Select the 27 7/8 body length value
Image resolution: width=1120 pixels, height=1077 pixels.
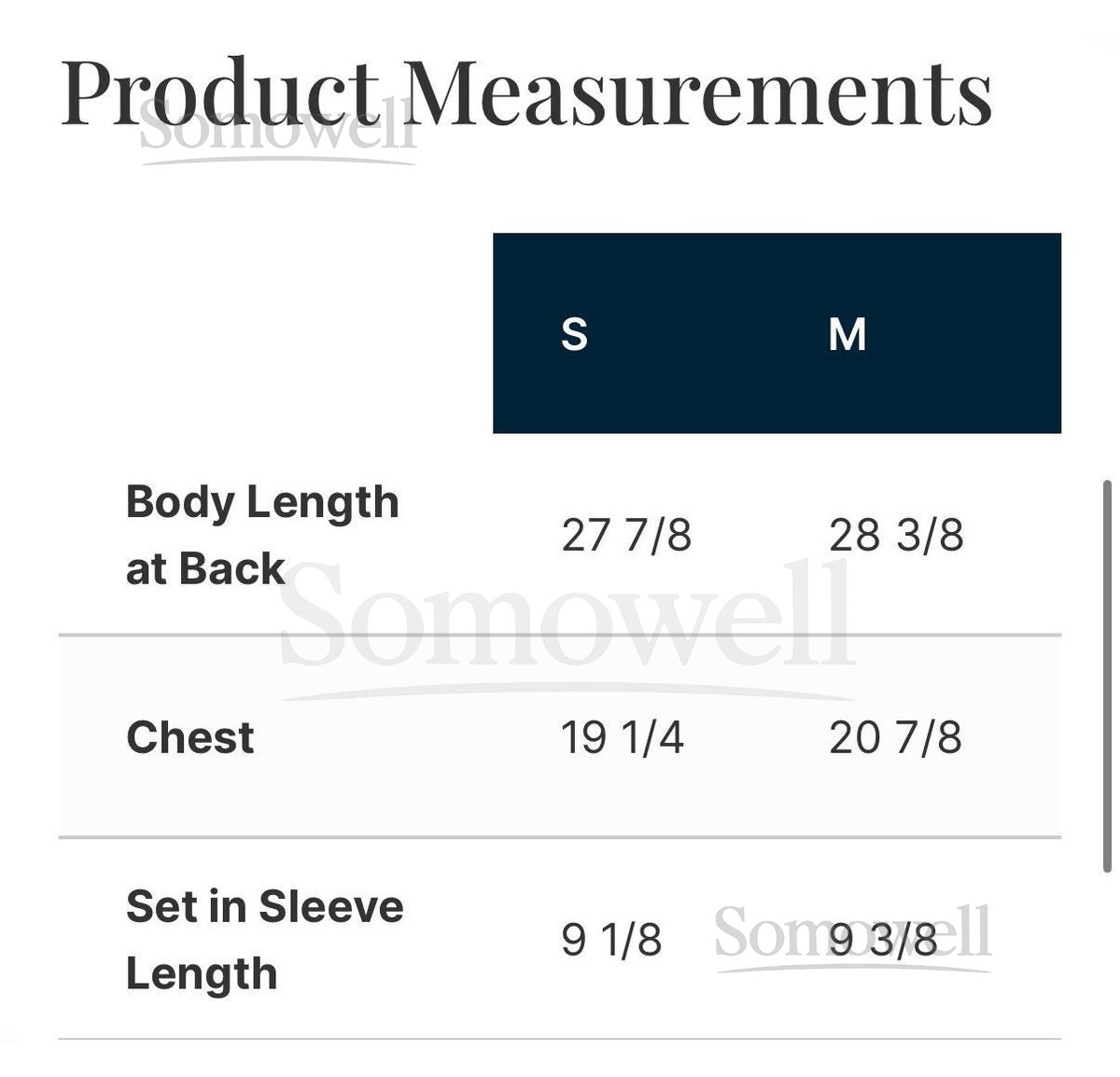coord(626,536)
